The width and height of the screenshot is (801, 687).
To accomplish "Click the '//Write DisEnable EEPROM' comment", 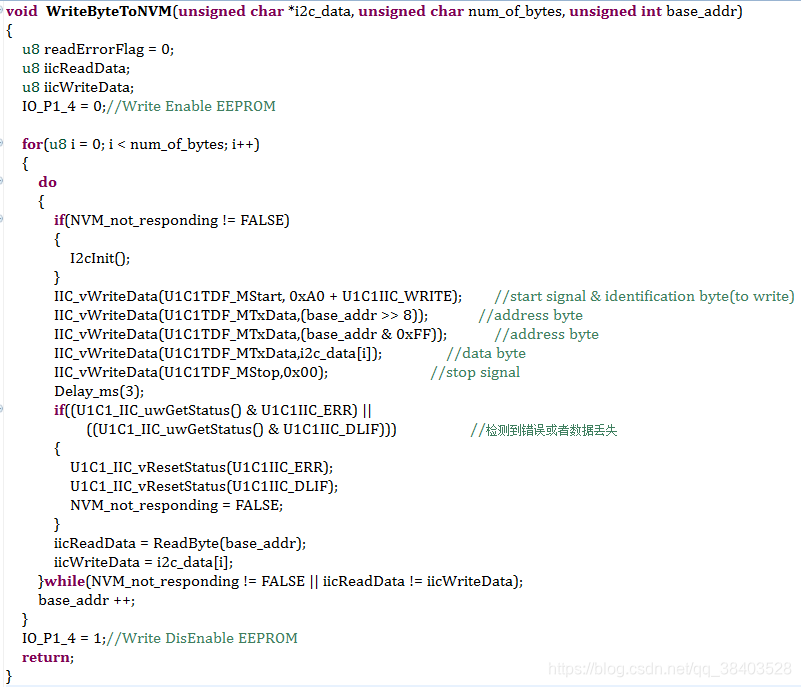I will (202, 638).
